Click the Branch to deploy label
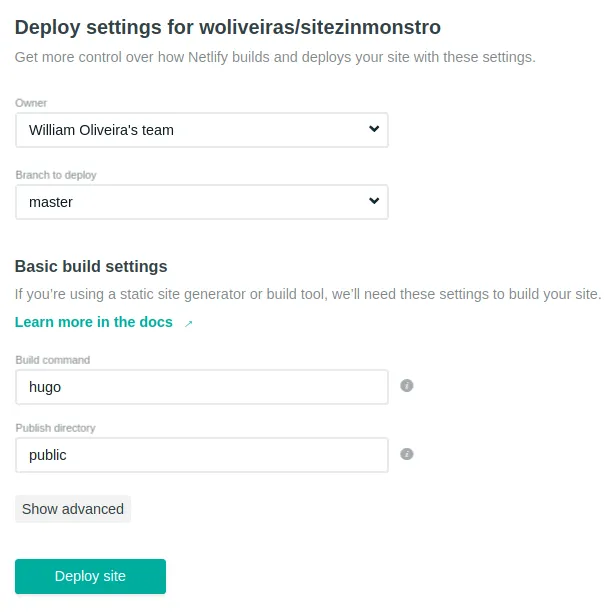 (x=56, y=175)
